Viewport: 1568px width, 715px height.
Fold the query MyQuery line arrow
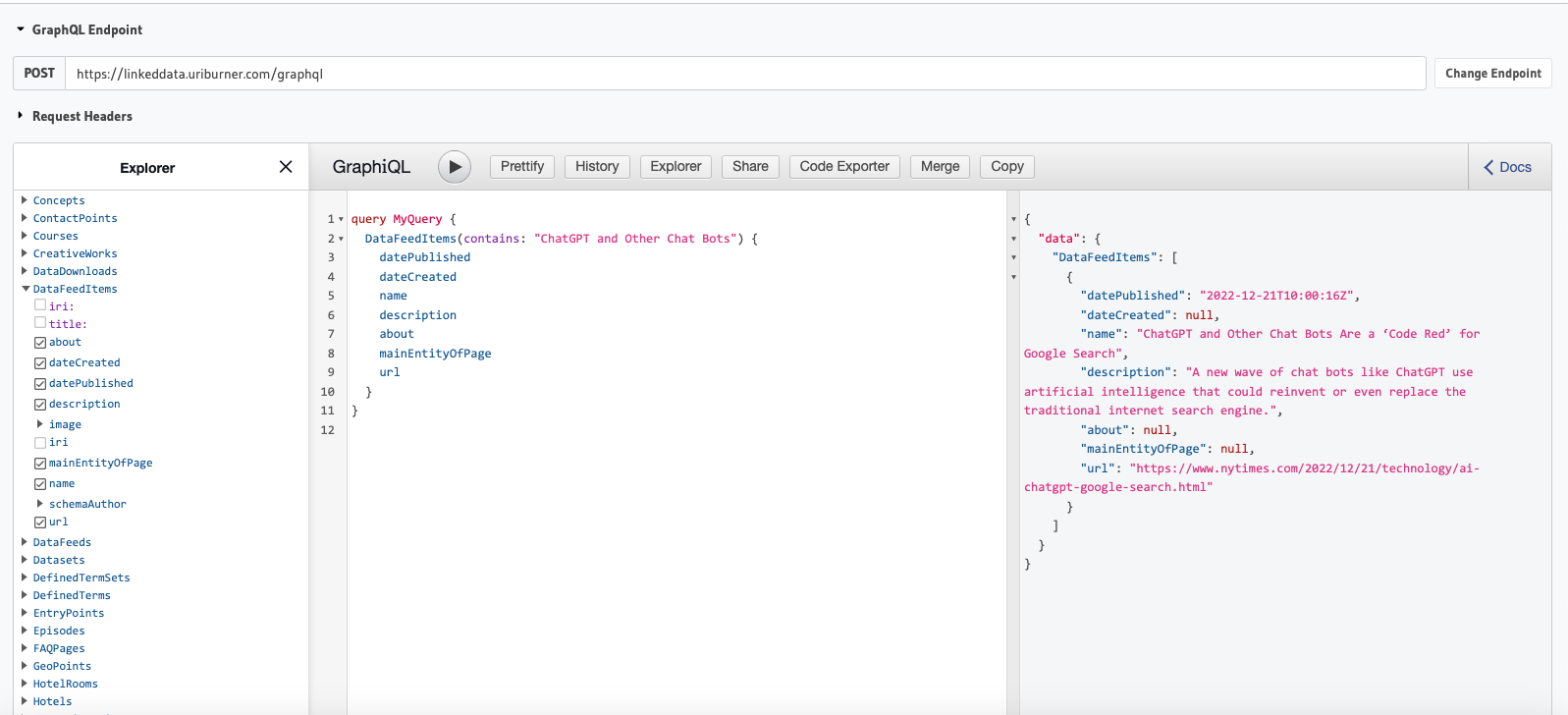(341, 219)
